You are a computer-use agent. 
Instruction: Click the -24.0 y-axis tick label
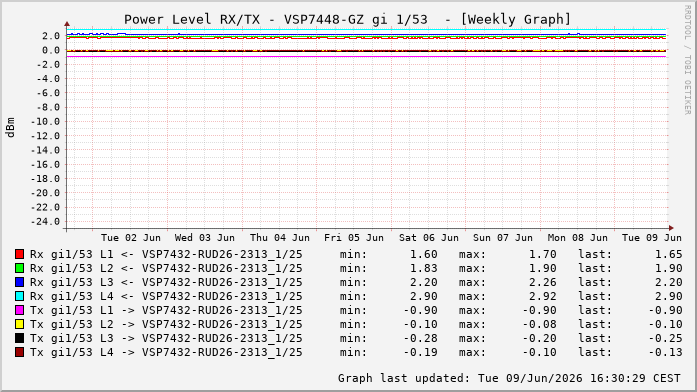point(45,221)
